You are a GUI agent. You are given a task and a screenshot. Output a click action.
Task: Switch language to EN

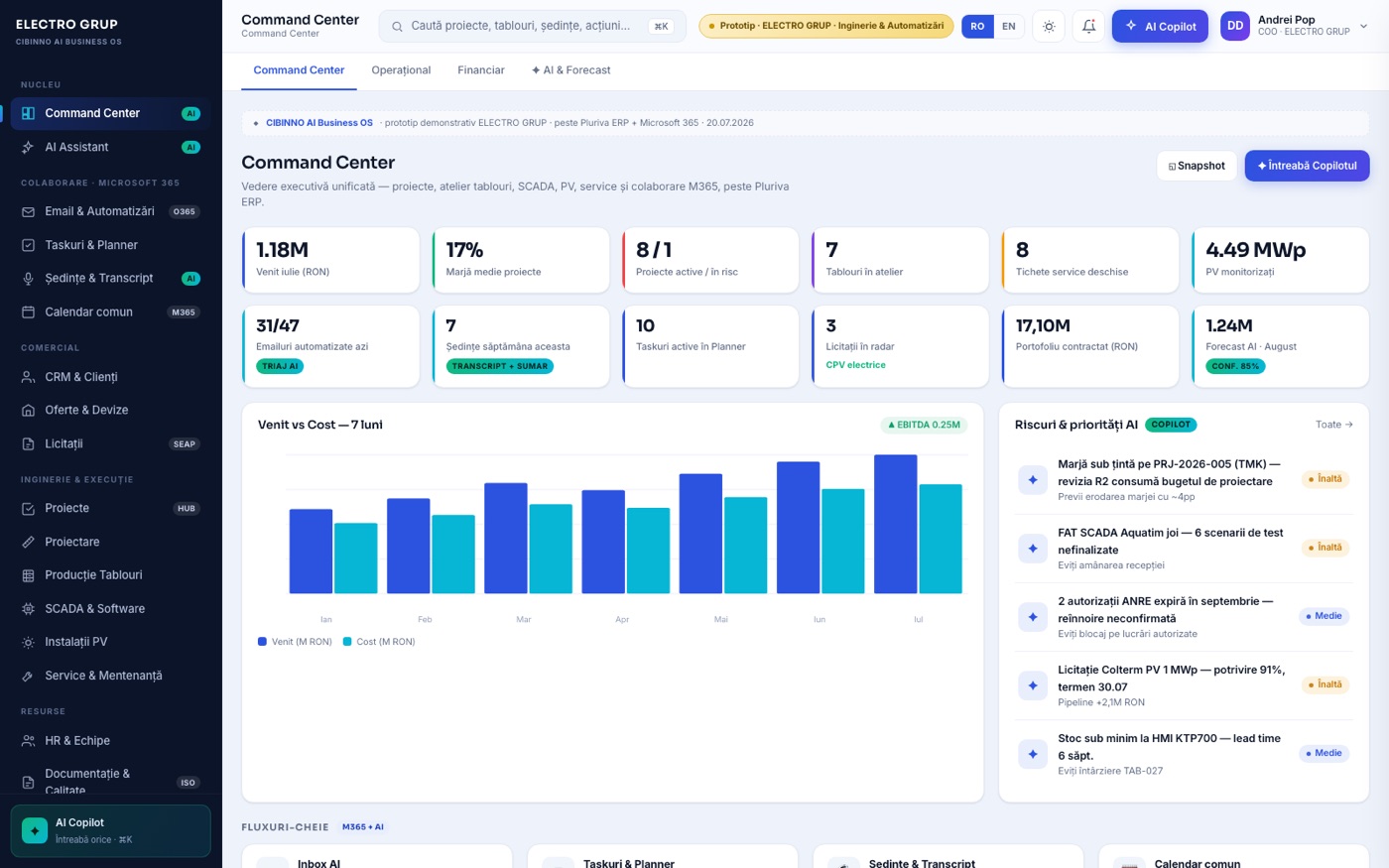pyautogui.click(x=1009, y=27)
